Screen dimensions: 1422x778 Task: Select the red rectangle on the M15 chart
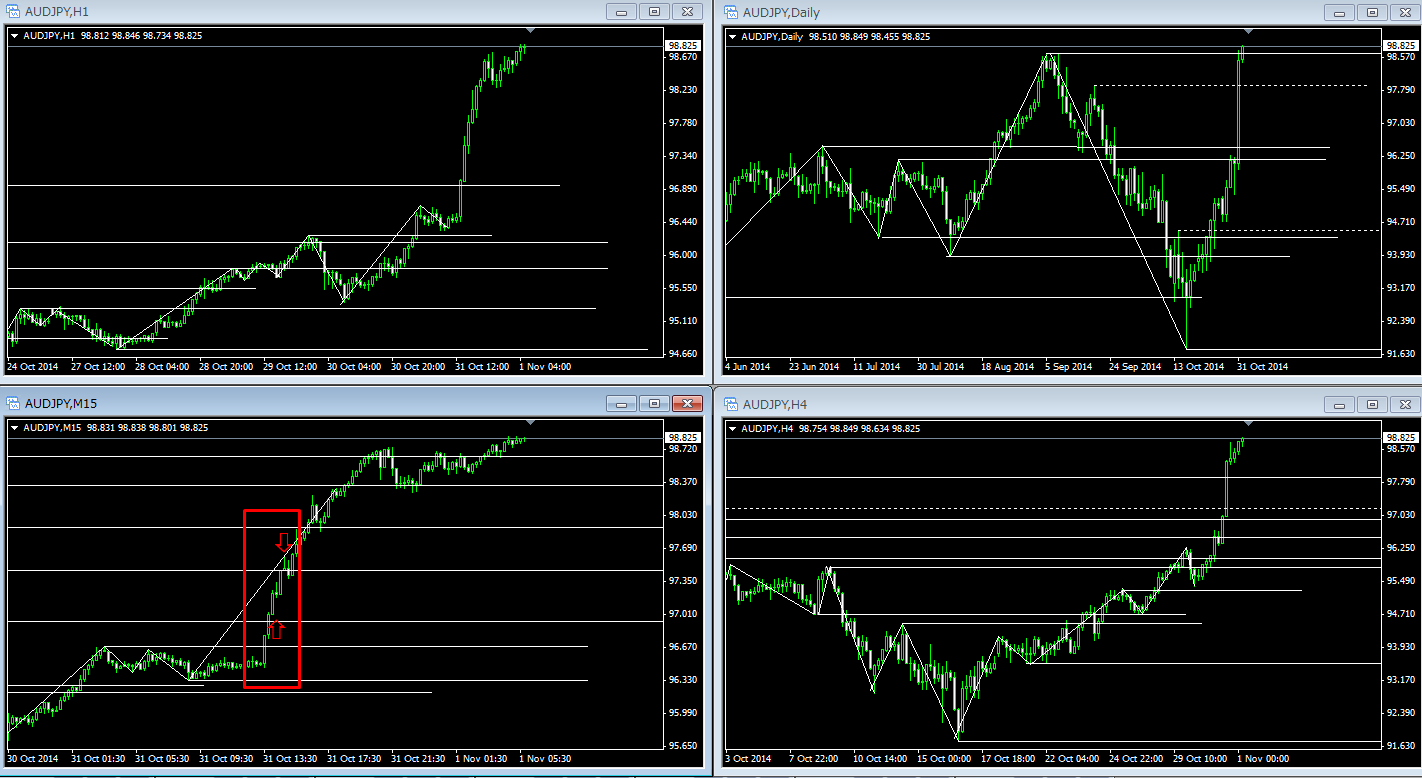pos(245,600)
